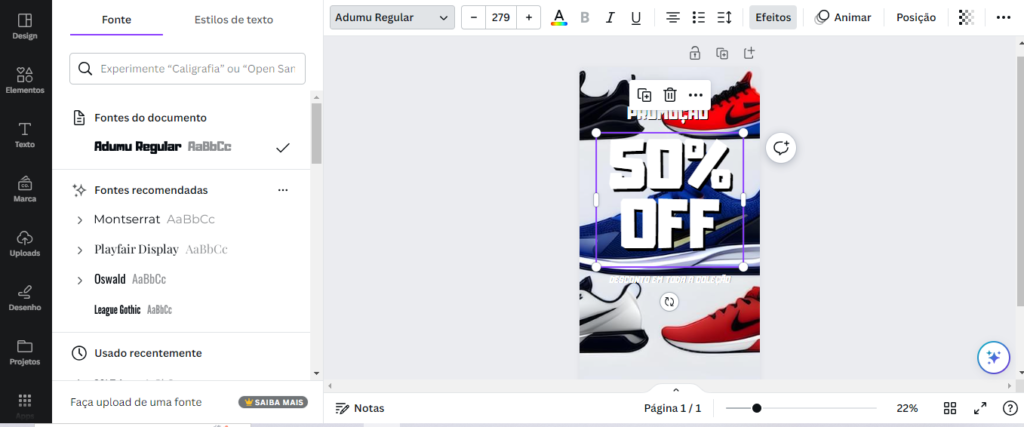Click the Canva magic assistant sparkle button
The height and width of the screenshot is (427, 1024).
pyautogui.click(x=993, y=357)
